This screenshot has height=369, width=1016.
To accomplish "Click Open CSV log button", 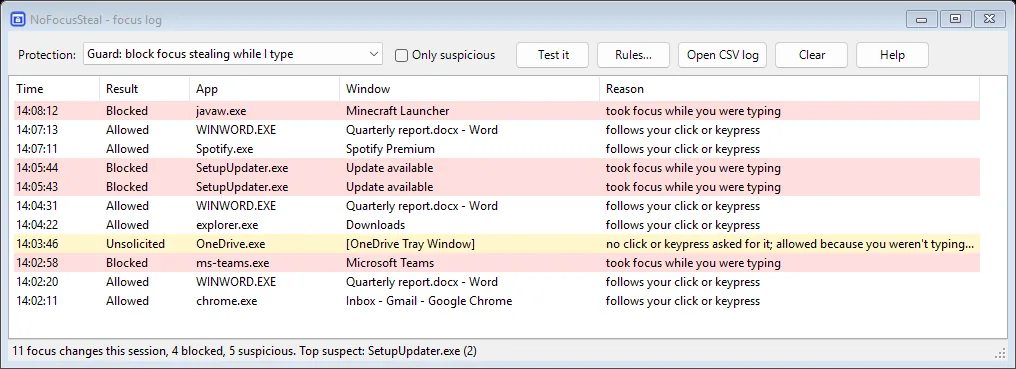I will pyautogui.click(x=722, y=55).
